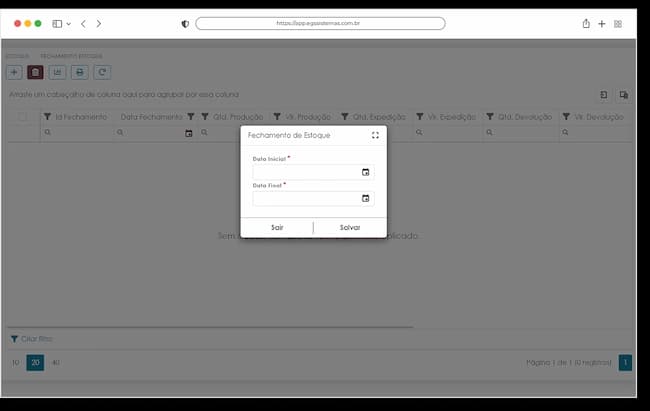Sort by the Data Fechamento column header

pos(151,117)
